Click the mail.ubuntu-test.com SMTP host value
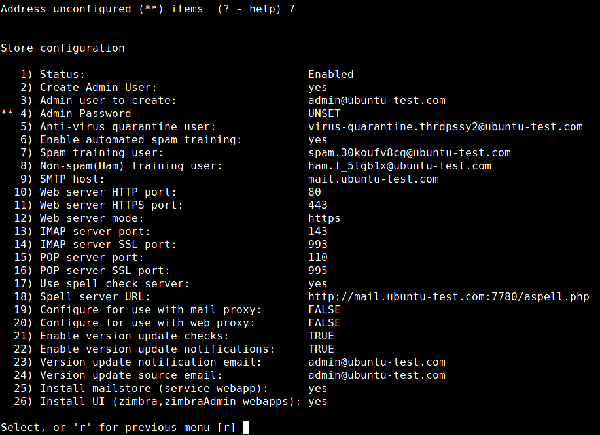Viewport: 600px width, 435px height. tap(373, 179)
